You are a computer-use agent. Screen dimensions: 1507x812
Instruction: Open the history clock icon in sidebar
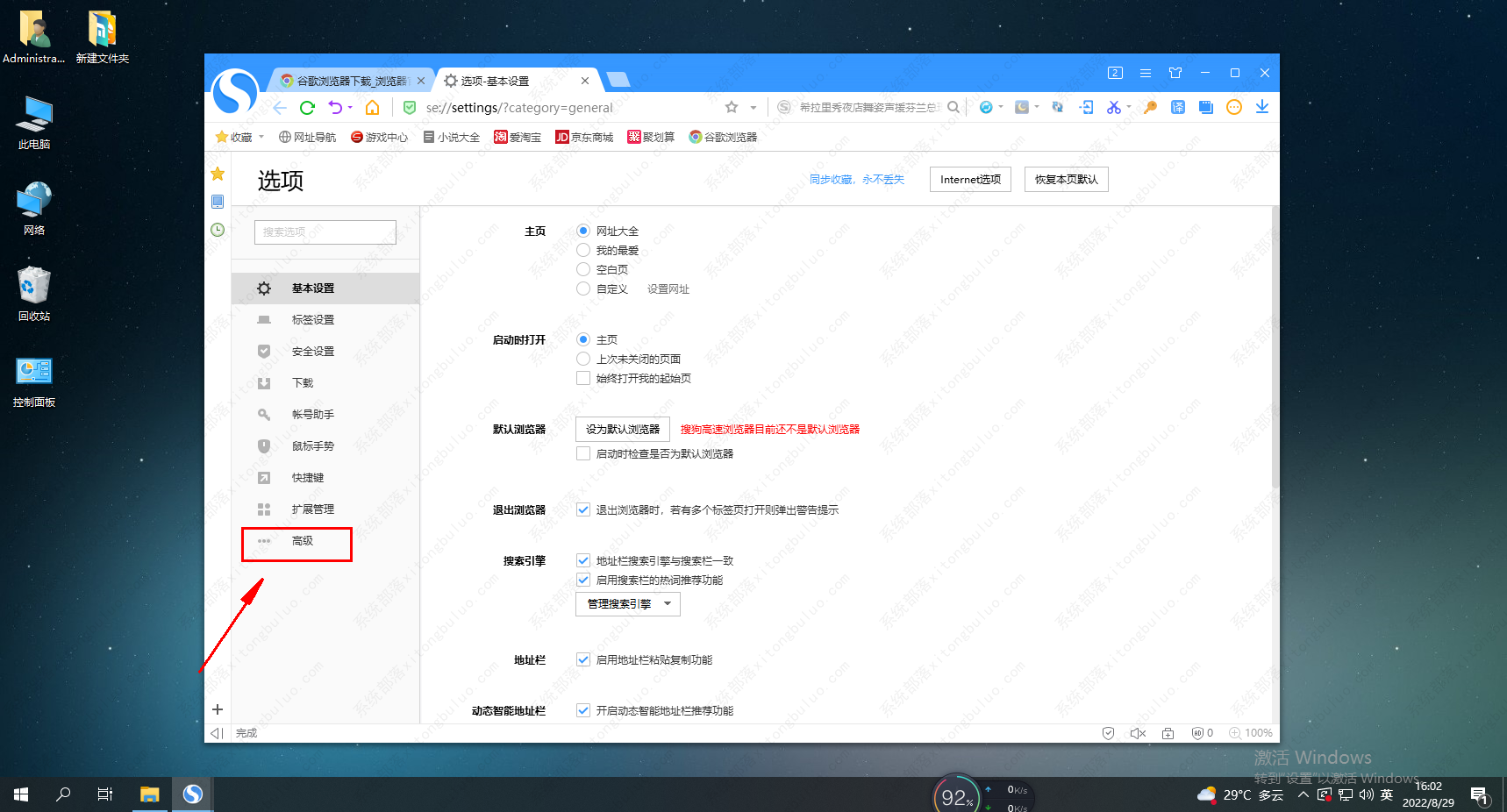(x=218, y=230)
